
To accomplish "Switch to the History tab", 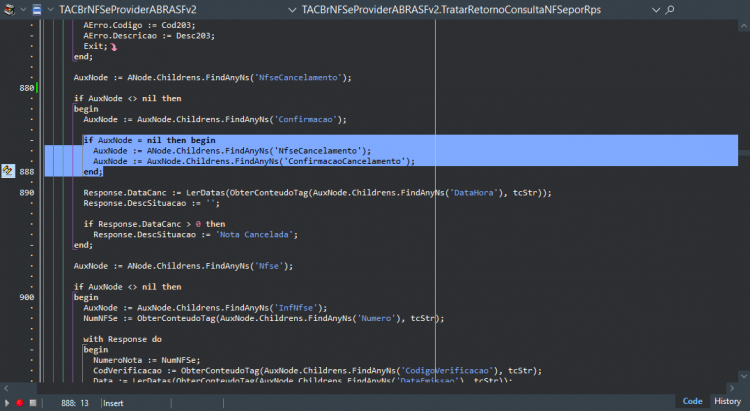I will [727, 401].
